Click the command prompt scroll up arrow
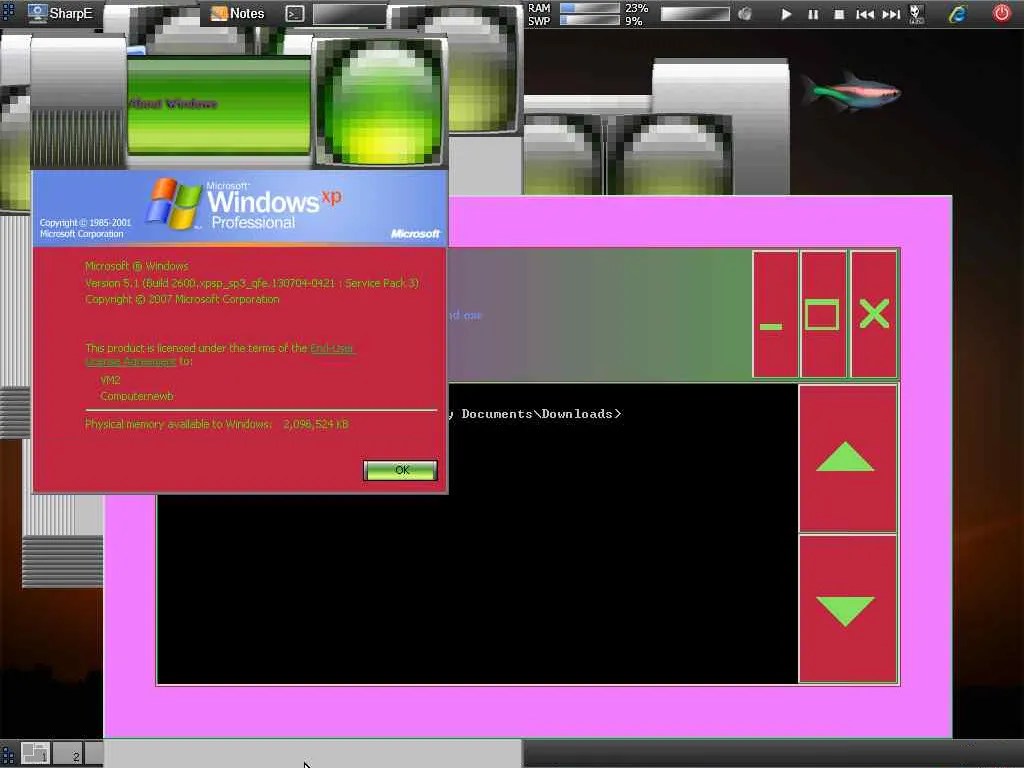Screen dimensions: 1024x768 tap(848, 458)
